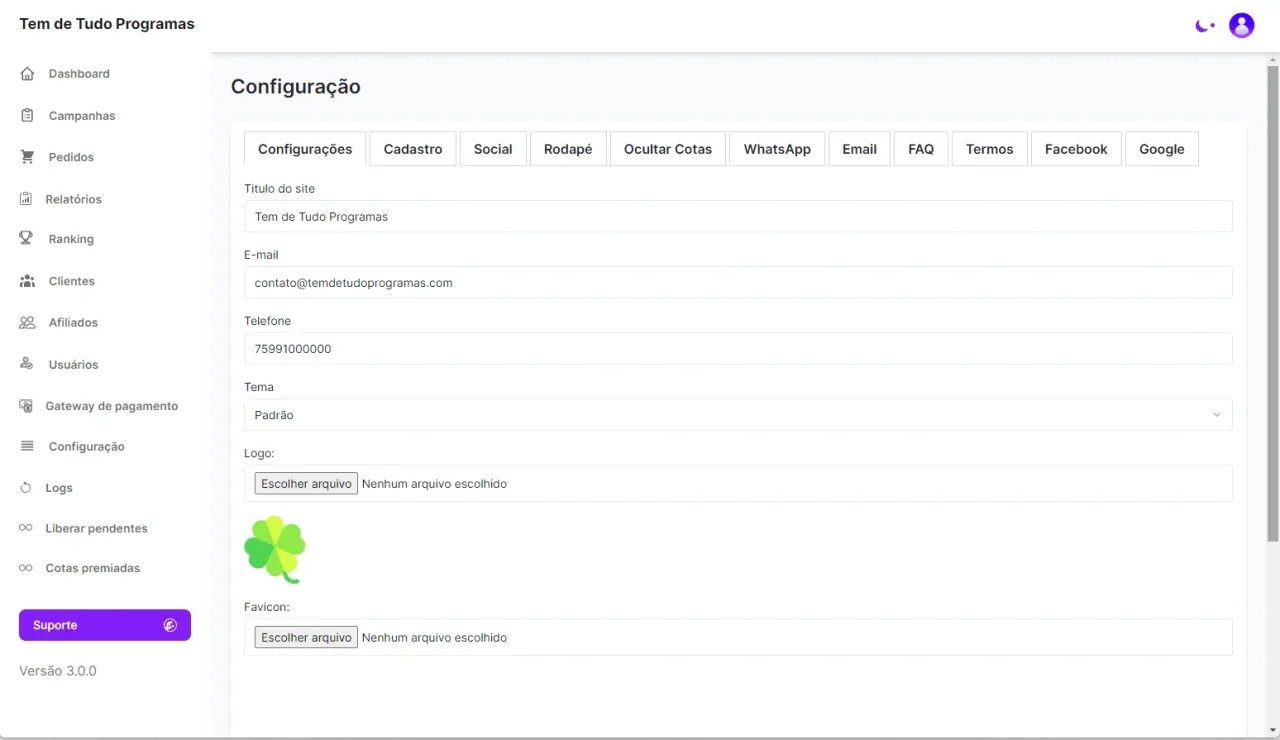Click the Dashboard house icon
This screenshot has height=740, width=1280.
pyautogui.click(x=27, y=74)
